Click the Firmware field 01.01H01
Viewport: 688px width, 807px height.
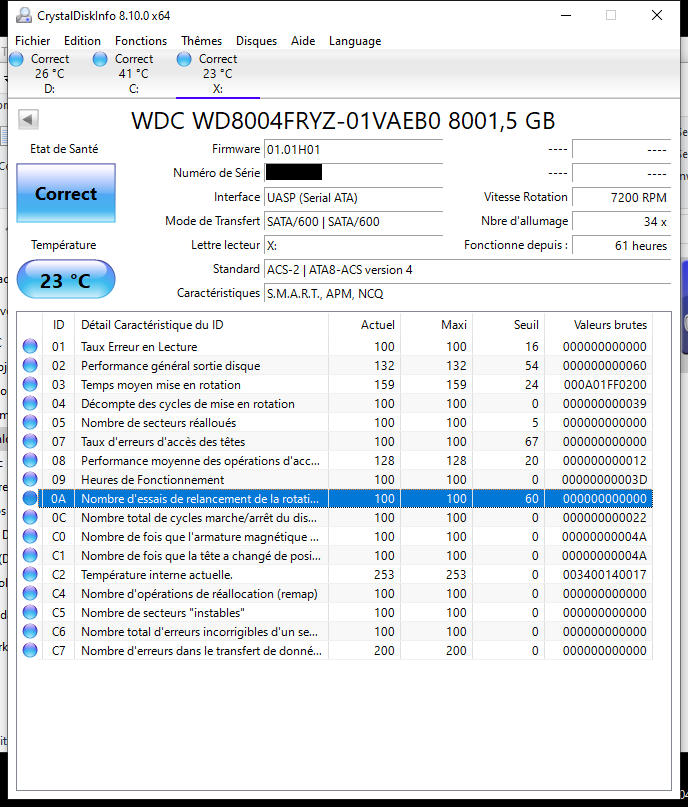point(354,150)
